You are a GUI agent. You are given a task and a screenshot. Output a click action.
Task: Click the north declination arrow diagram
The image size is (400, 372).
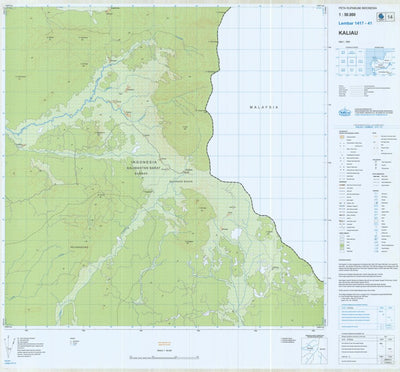[x=10, y=348]
